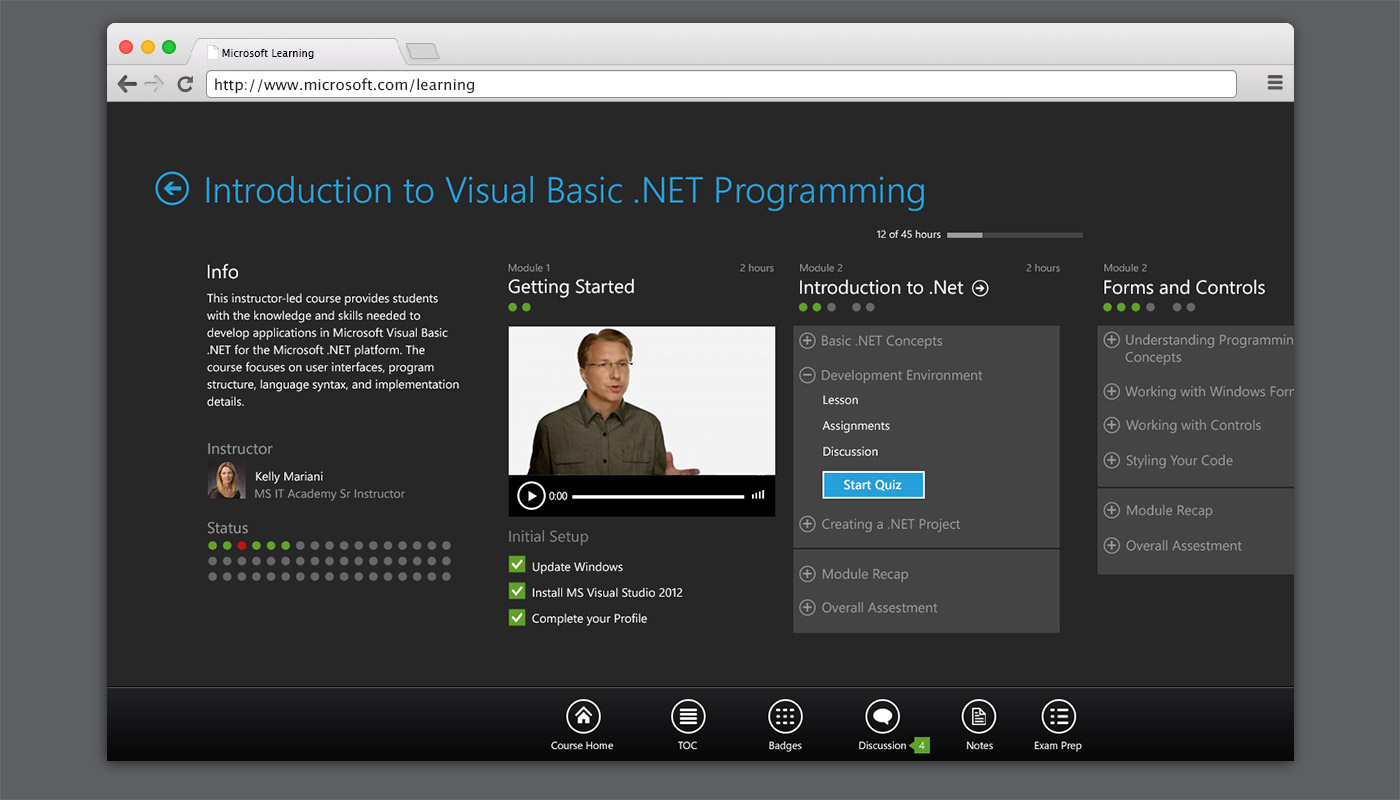Click arrow icon next to Introduction to .Net
1400x800 pixels.
(x=980, y=288)
